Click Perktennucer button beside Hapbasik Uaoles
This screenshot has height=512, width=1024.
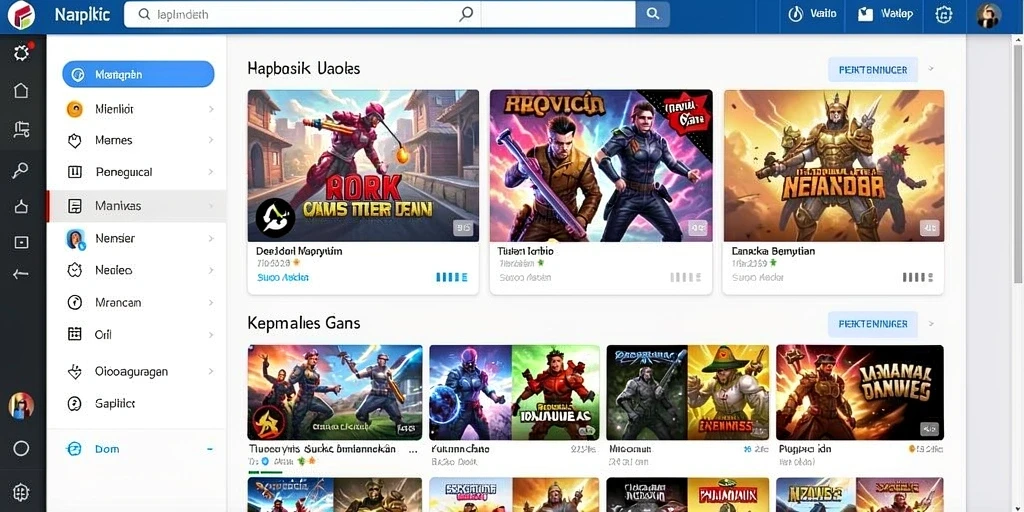tap(872, 69)
